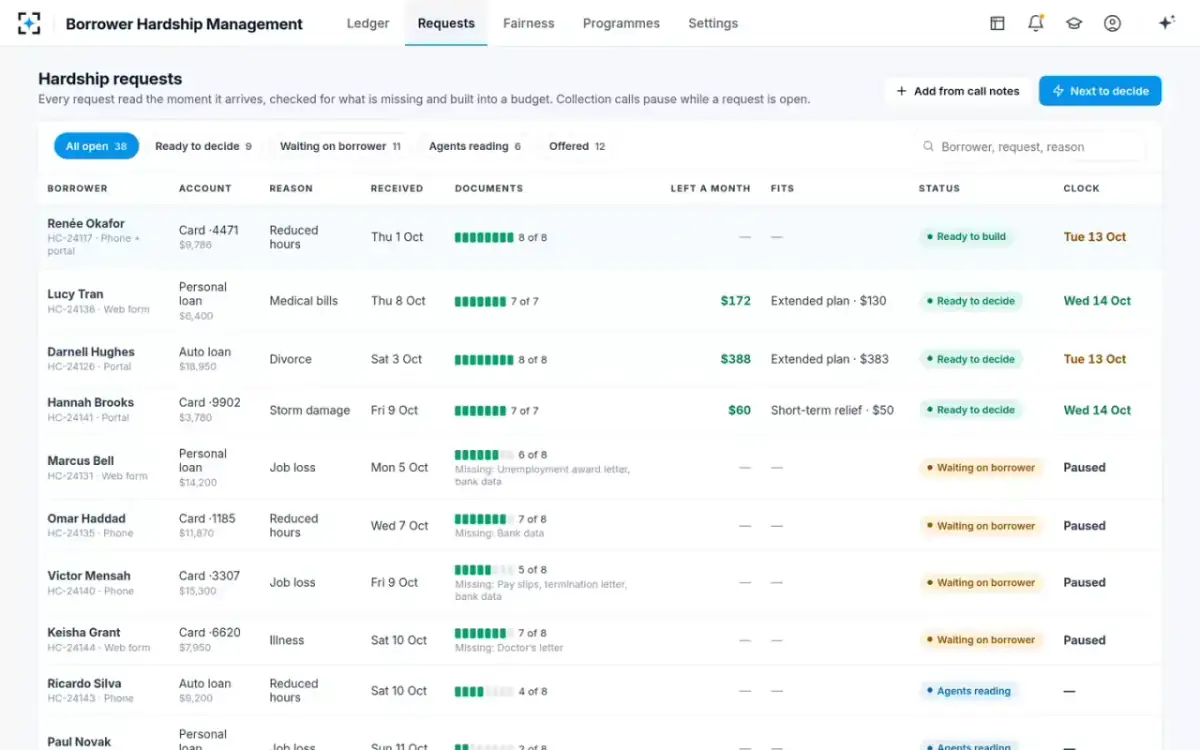Click the Medical bills reason

tap(304, 301)
